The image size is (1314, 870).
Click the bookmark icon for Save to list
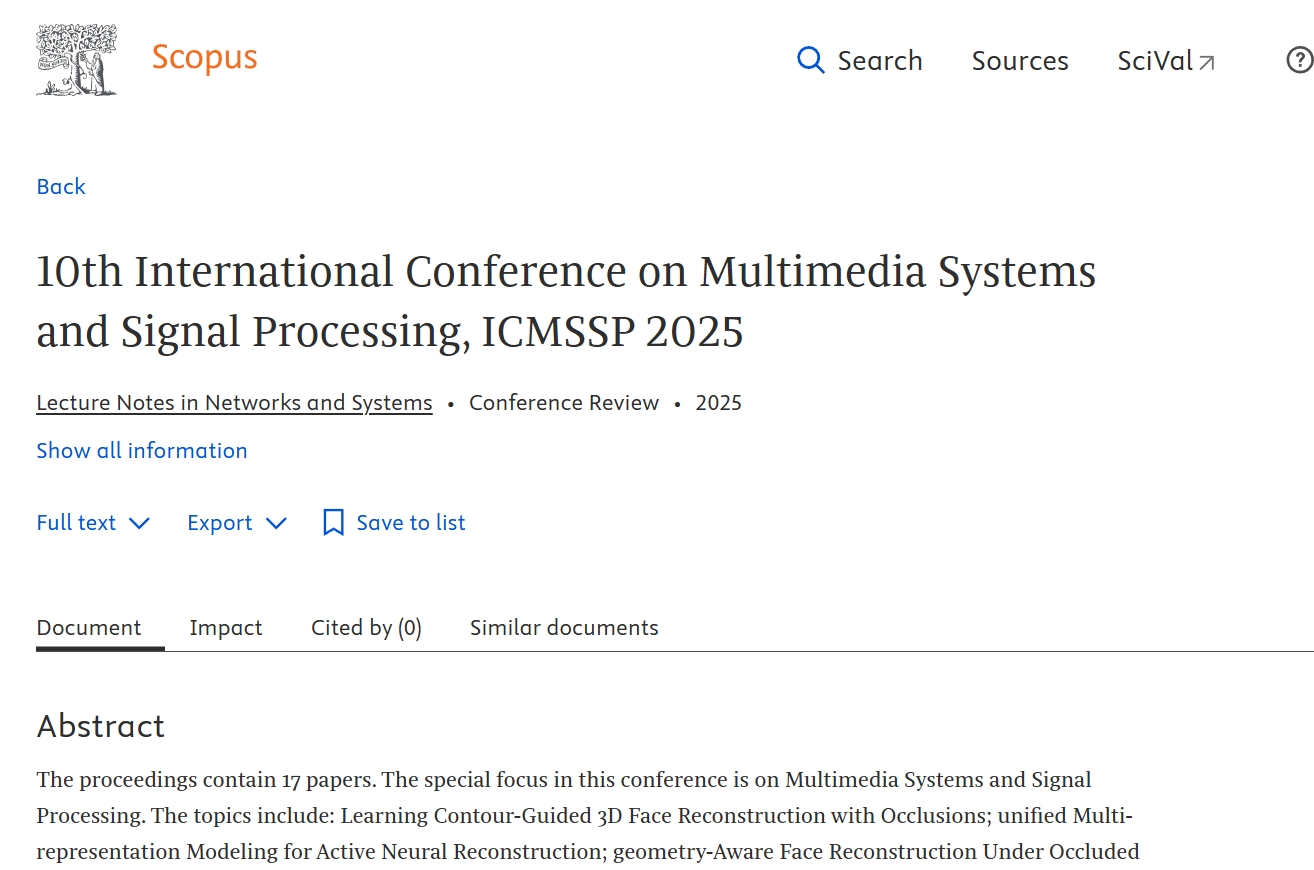(333, 523)
